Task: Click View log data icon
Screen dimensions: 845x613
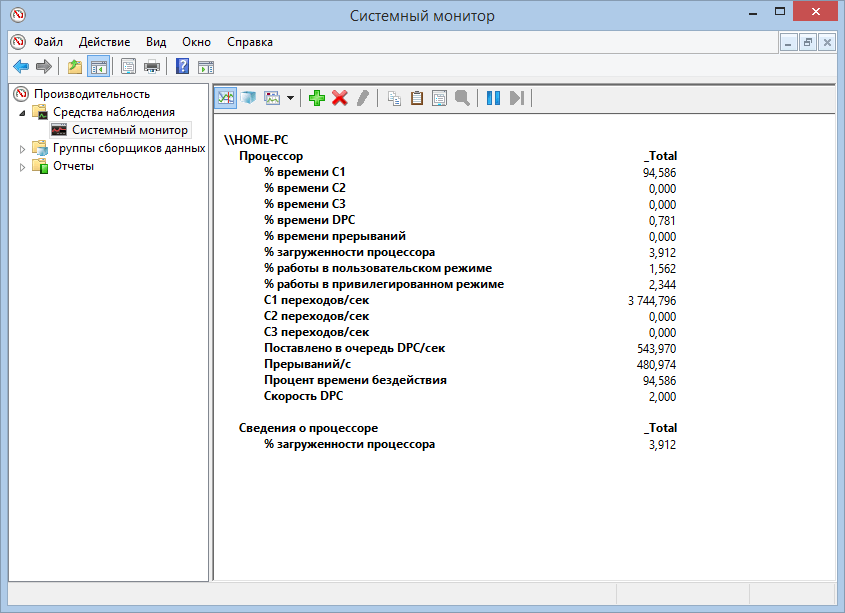Action: (248, 98)
